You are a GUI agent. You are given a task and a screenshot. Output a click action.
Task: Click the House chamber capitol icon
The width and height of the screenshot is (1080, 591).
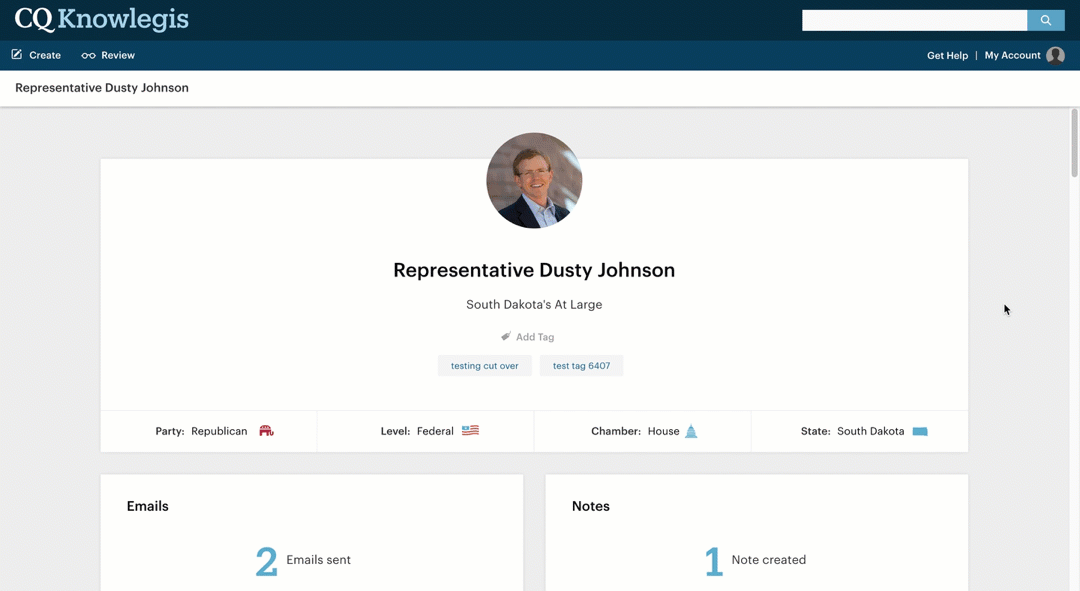690,431
